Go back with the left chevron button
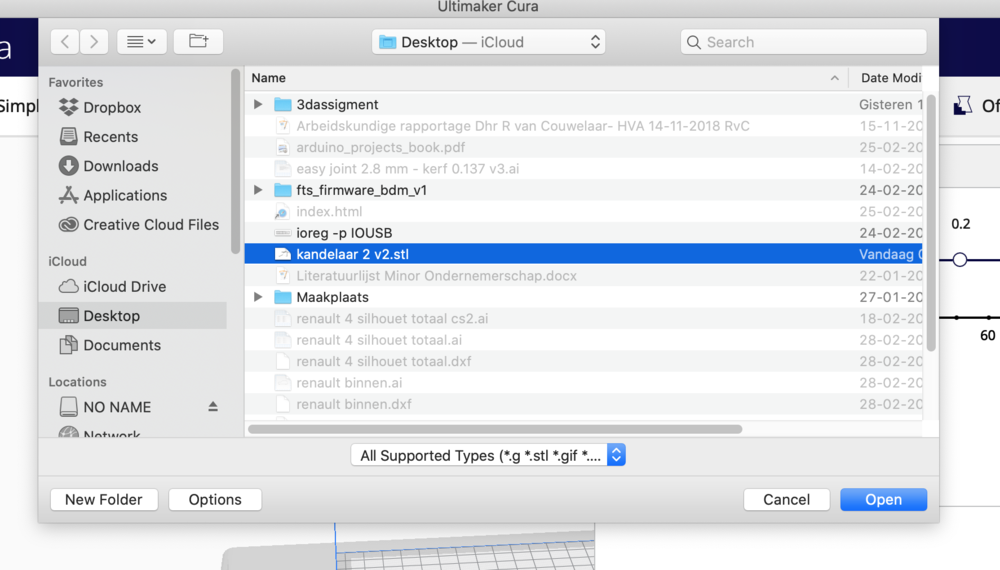The image size is (1000, 570). point(65,42)
